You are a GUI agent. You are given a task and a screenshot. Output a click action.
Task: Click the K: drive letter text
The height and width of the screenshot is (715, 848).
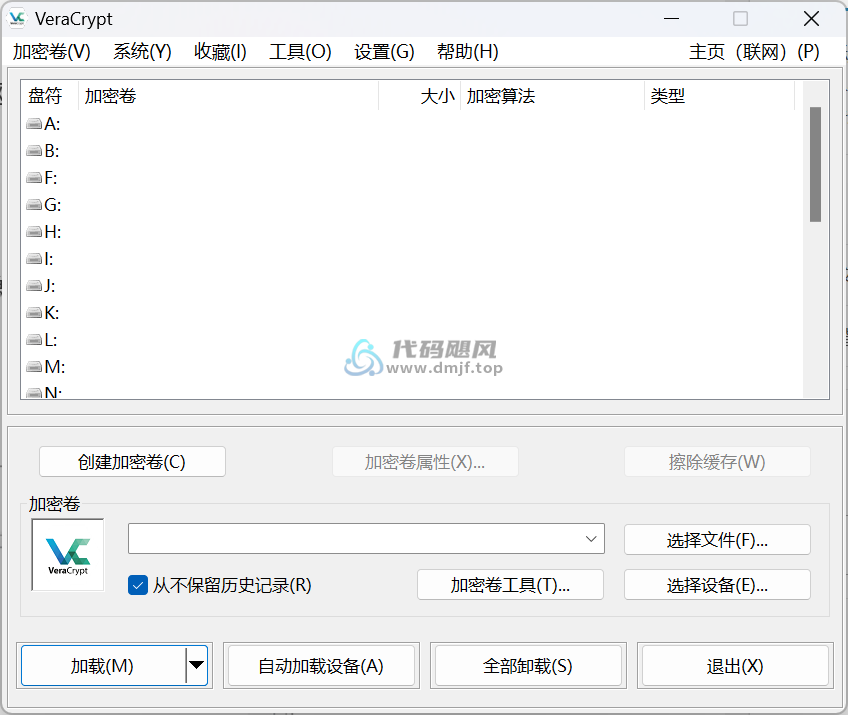click(52, 313)
